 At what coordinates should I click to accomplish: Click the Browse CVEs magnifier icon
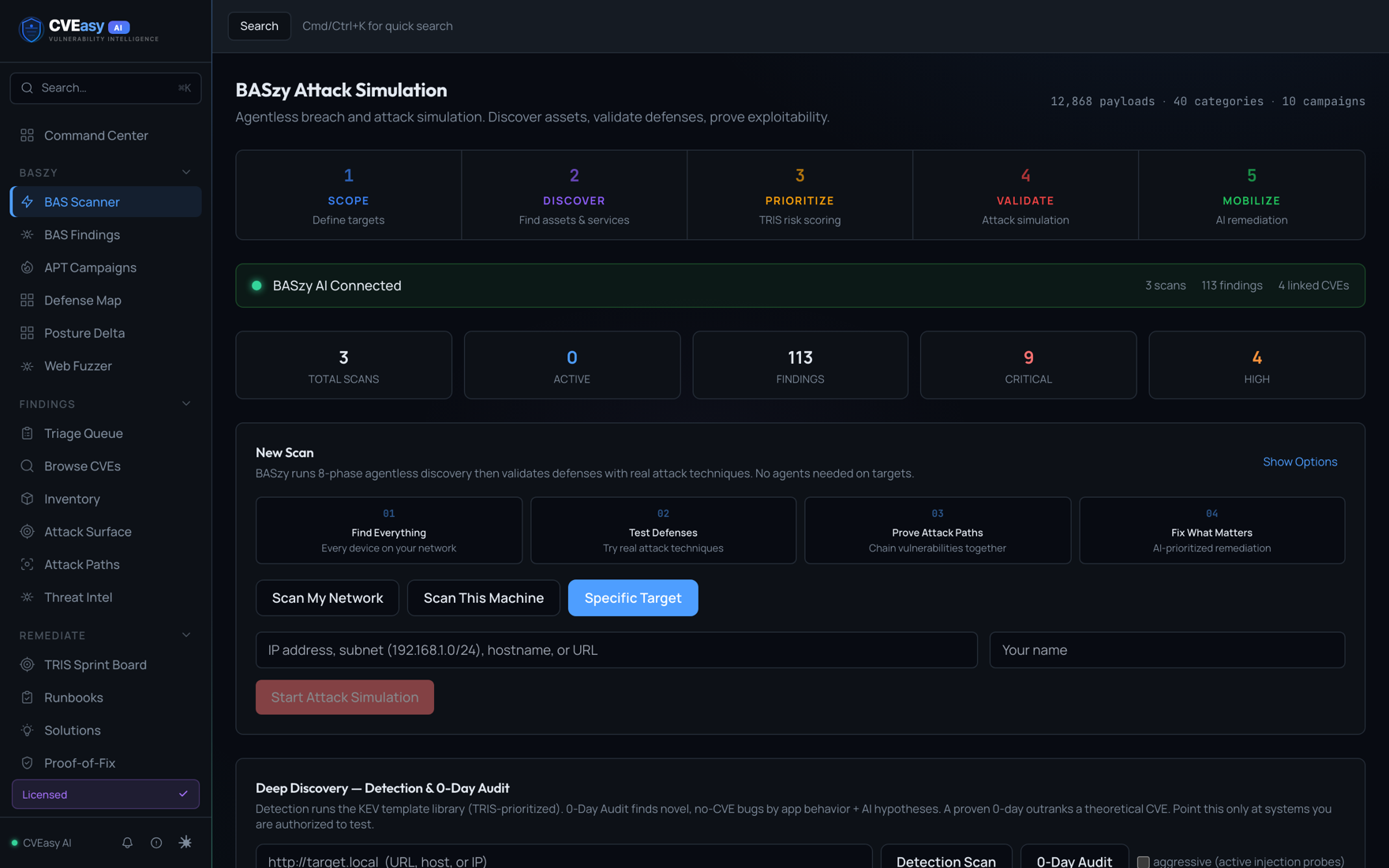point(27,466)
